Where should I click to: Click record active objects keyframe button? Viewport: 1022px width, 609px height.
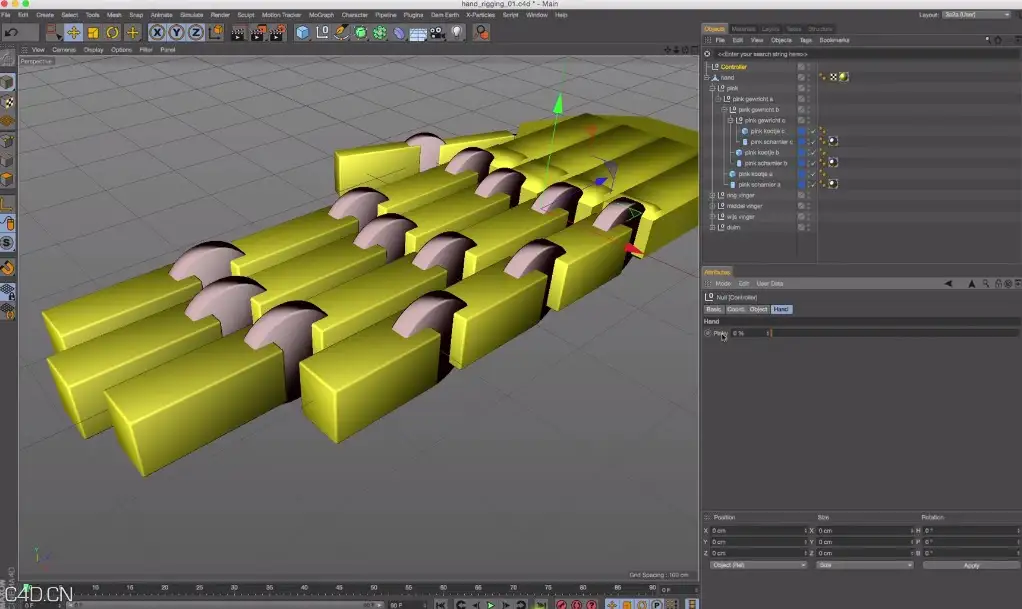coord(561,604)
